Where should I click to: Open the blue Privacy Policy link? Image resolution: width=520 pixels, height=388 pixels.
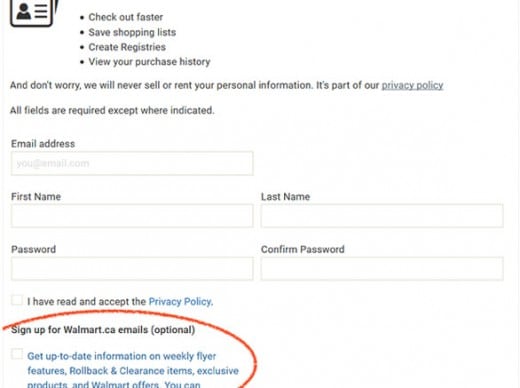pos(181,302)
